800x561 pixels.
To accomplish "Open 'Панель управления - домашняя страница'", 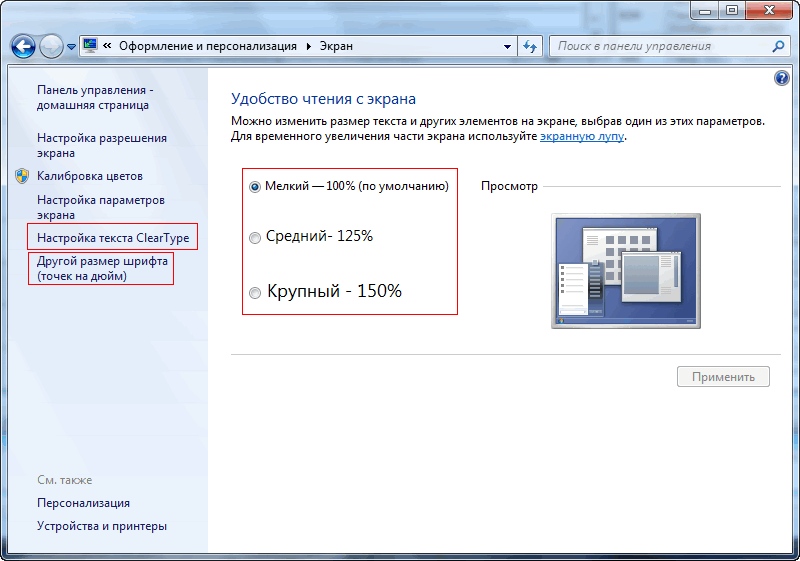I will pos(95,97).
